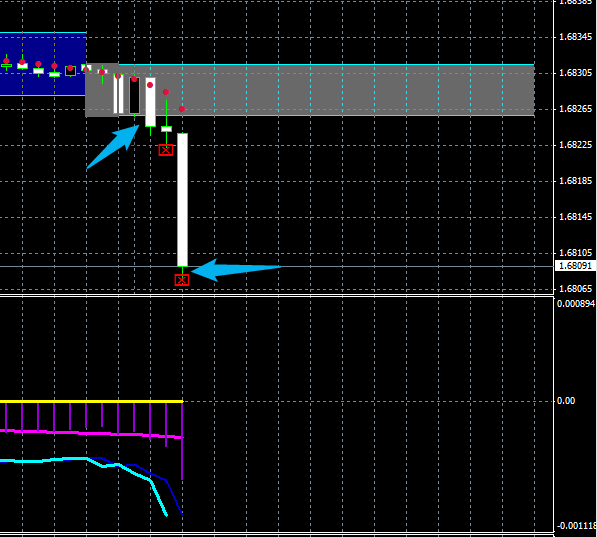Click the current price label 1.68091
Viewport: 597px width, 537px height.
click(575, 265)
